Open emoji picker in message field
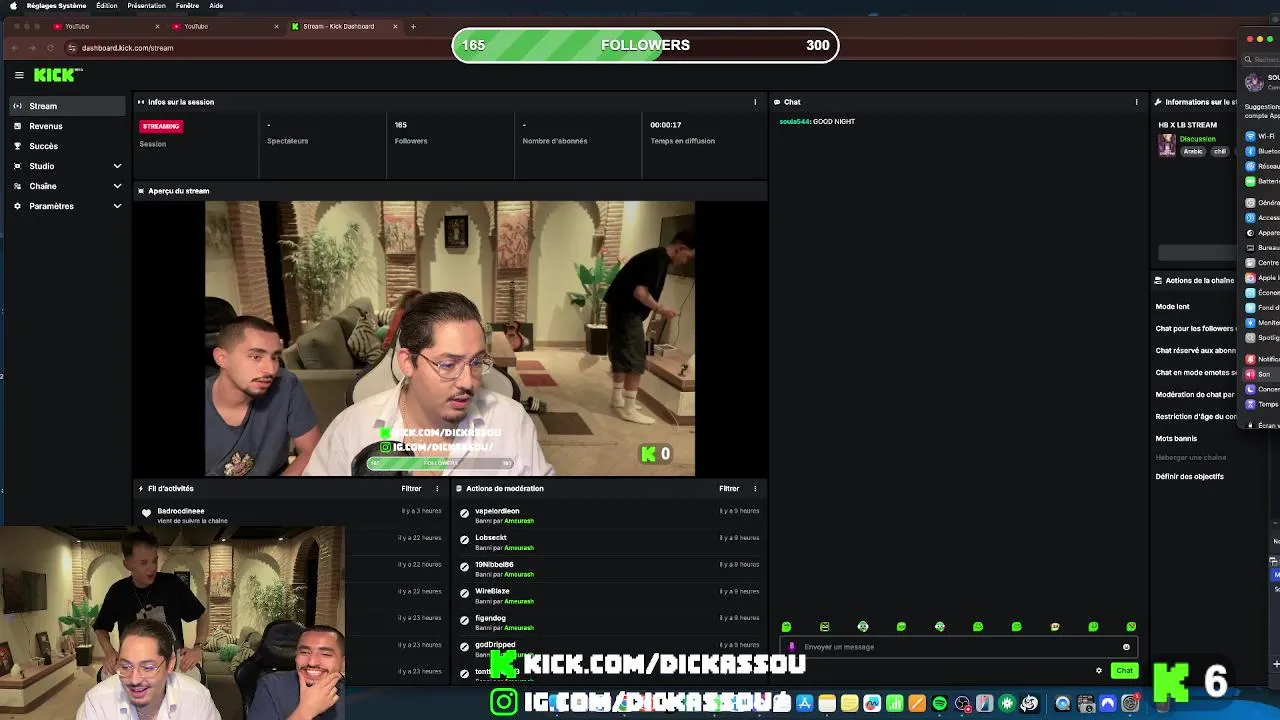The image size is (1280, 720). click(x=1126, y=647)
